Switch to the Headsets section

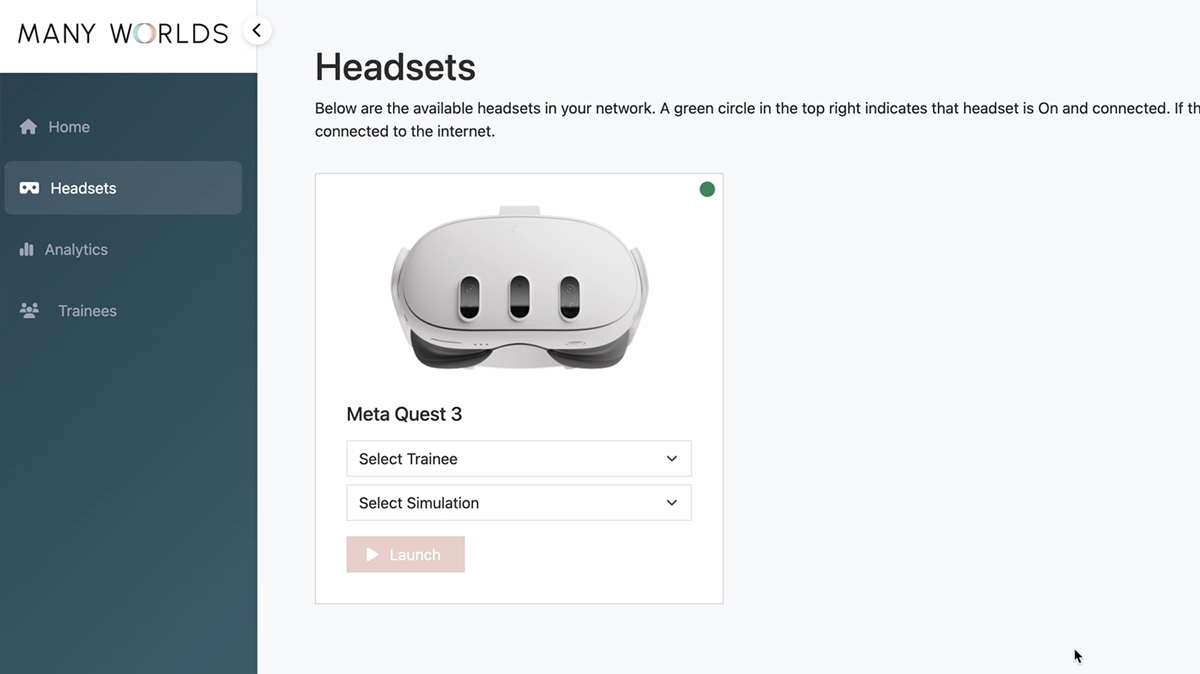click(83, 187)
